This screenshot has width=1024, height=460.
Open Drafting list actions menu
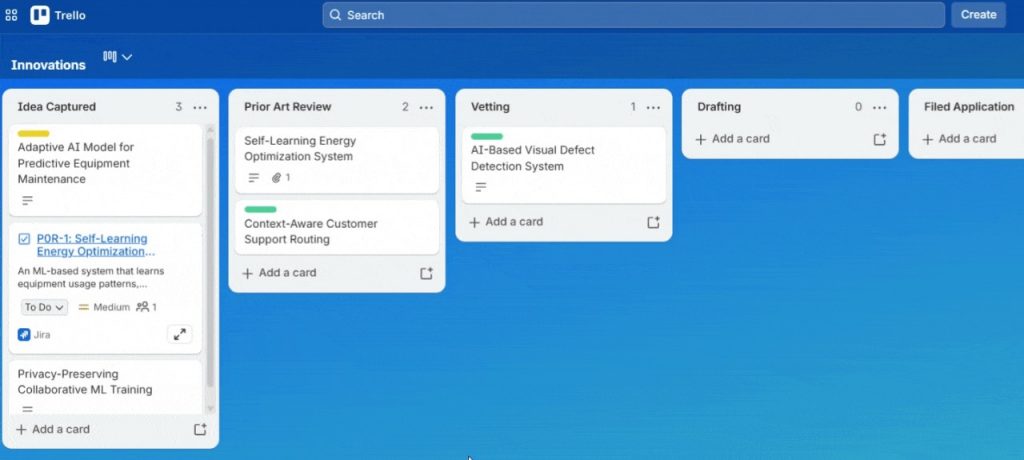pos(880,107)
